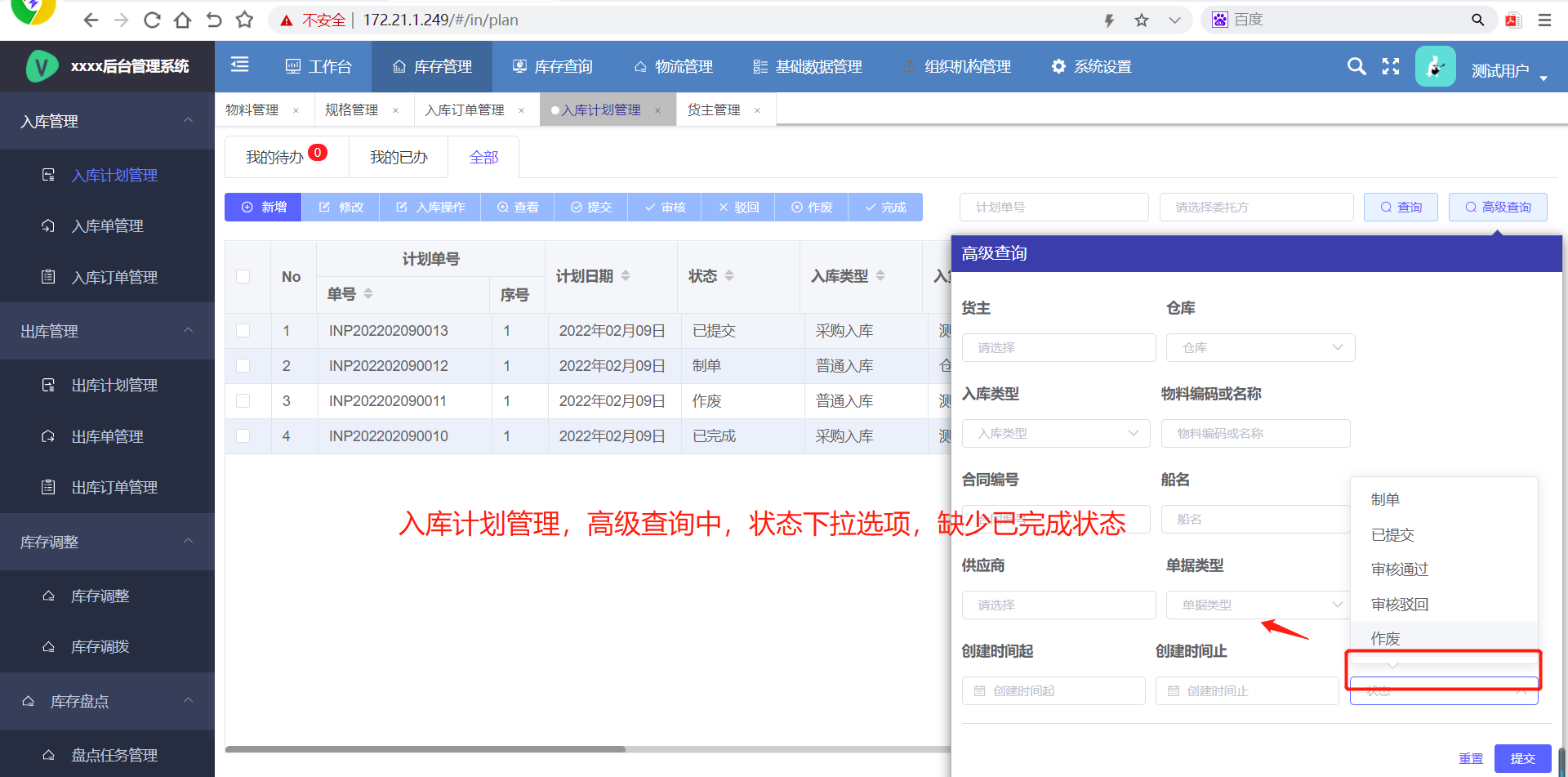Check row INP202202090012 checkbox

tap(243, 365)
